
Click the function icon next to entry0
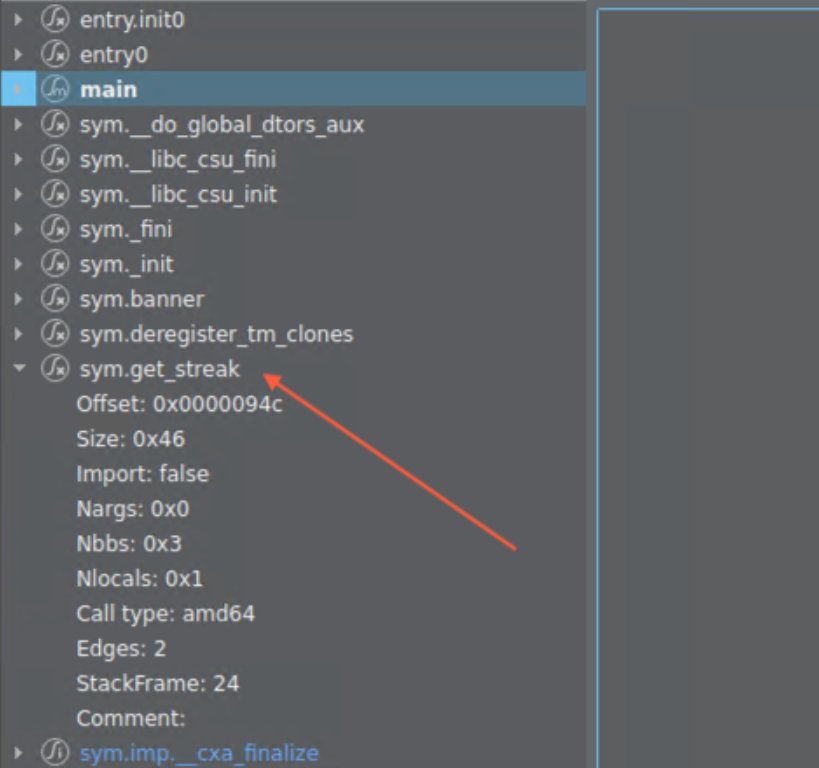click(x=55, y=55)
